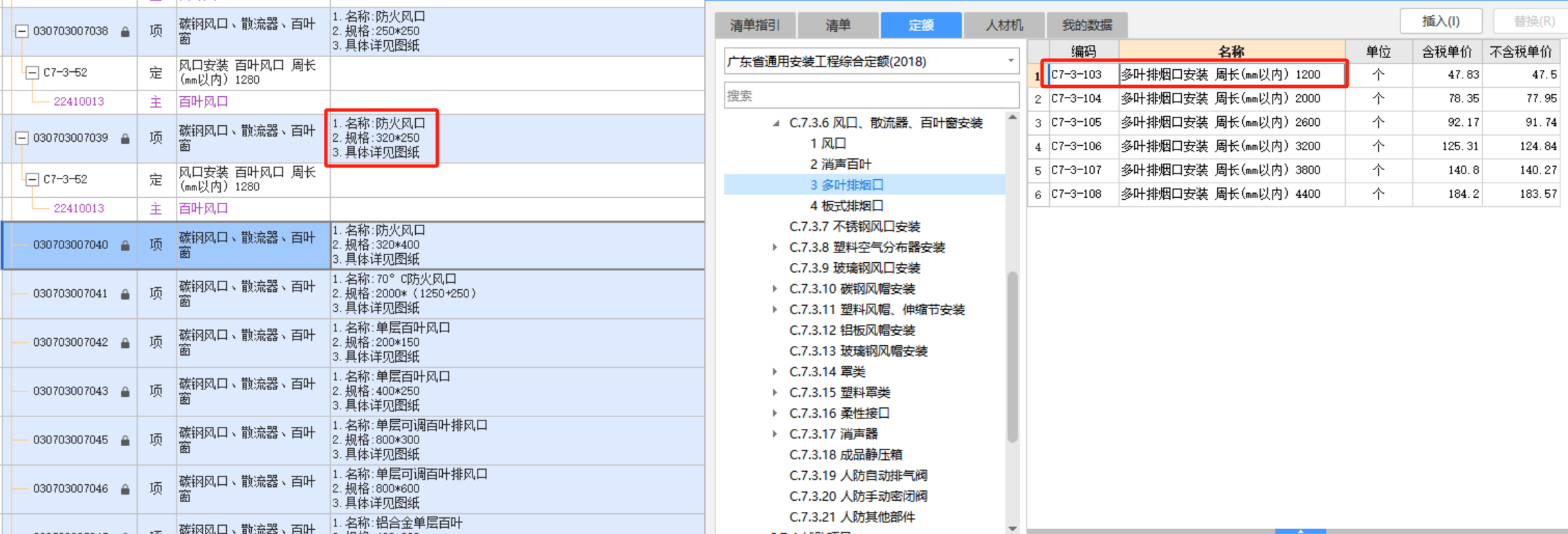Click the 插入(I) button
Viewport: 1568px width, 534px height.
coord(1441,21)
